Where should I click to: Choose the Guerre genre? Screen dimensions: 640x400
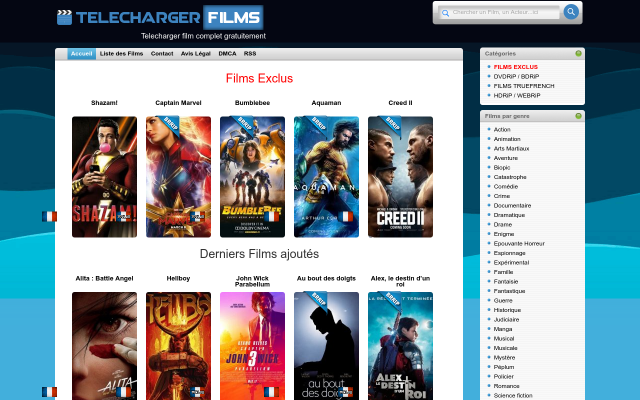(503, 300)
